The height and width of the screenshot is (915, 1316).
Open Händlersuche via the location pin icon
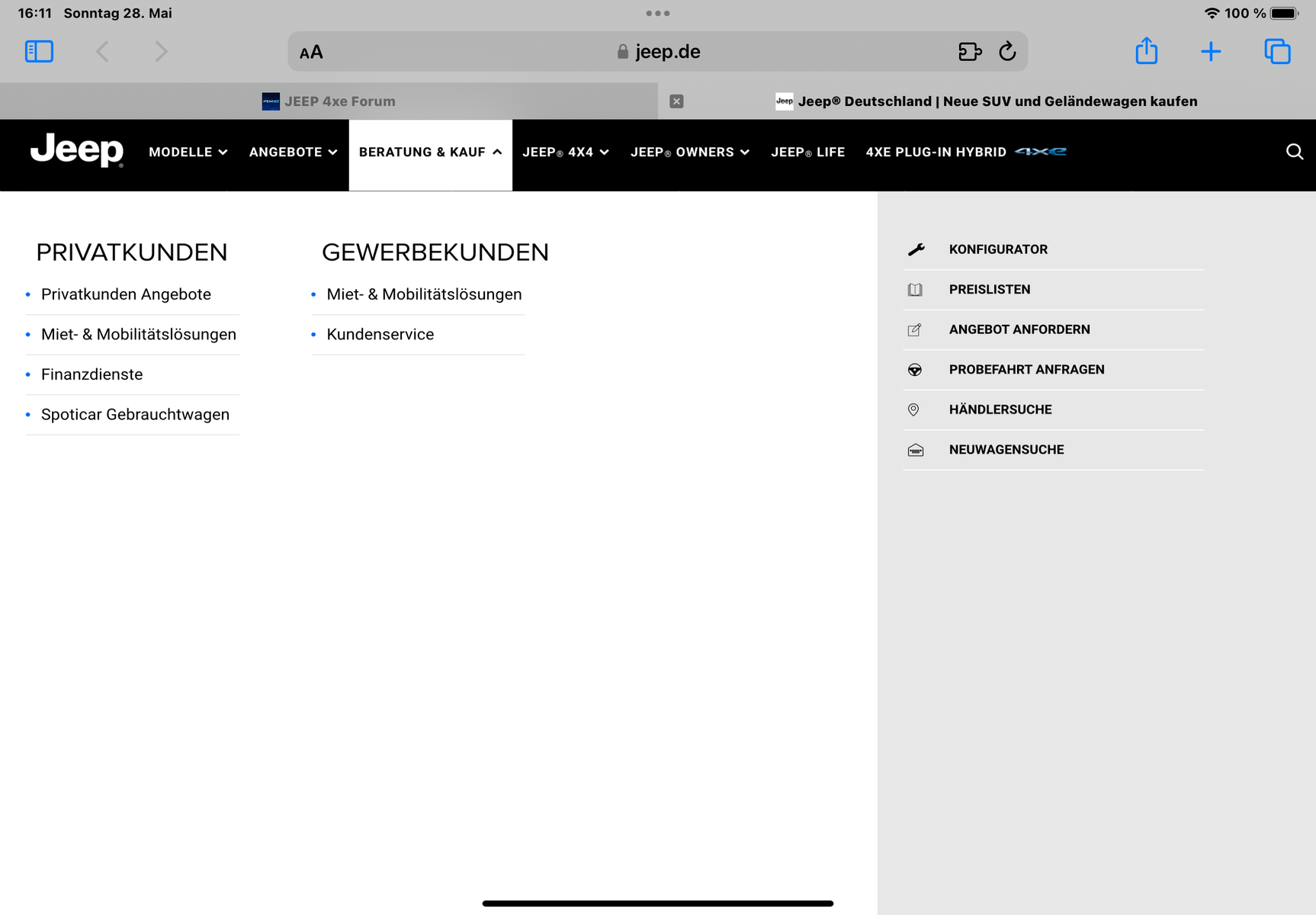[913, 409]
